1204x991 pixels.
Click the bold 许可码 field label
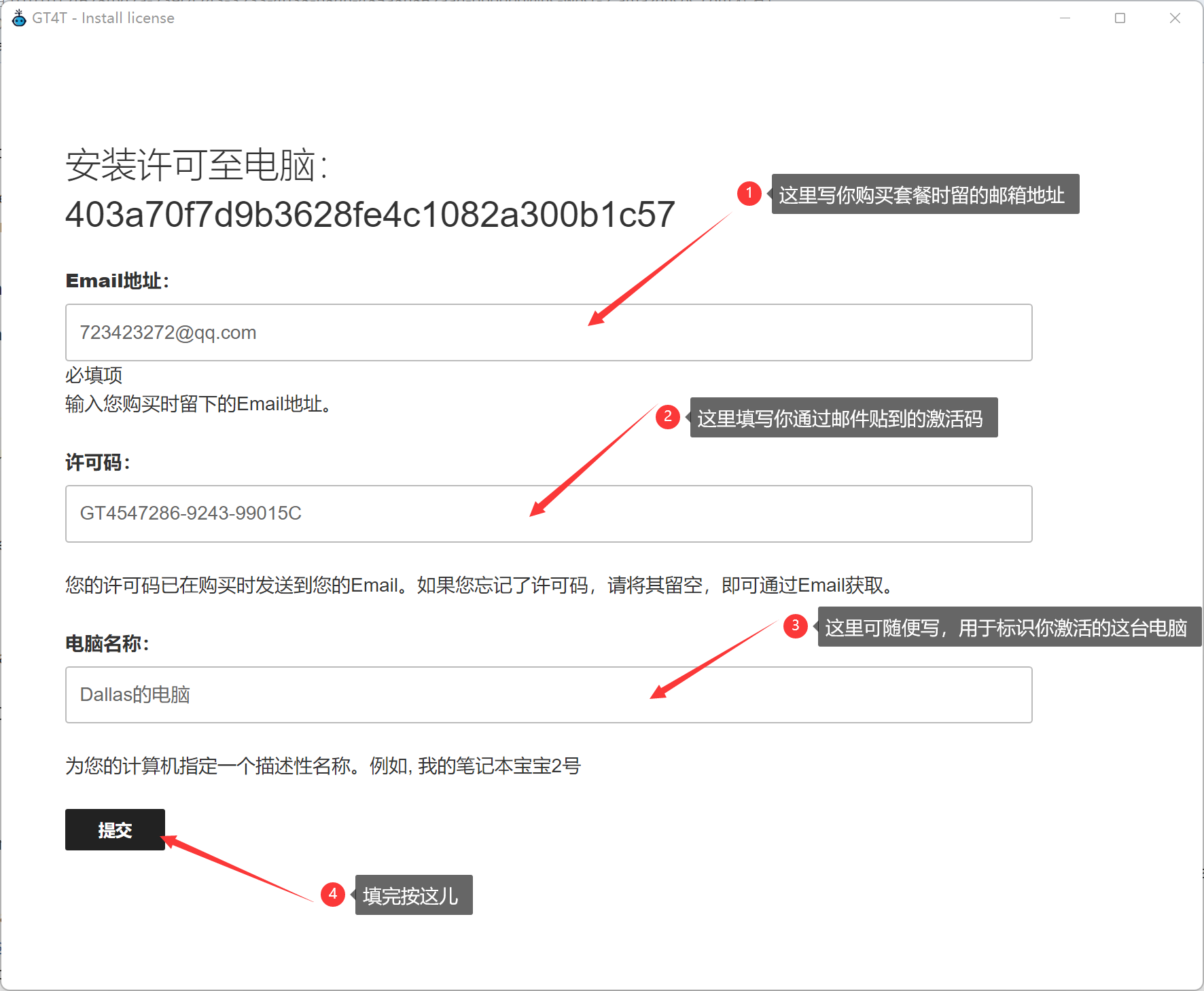click(97, 463)
